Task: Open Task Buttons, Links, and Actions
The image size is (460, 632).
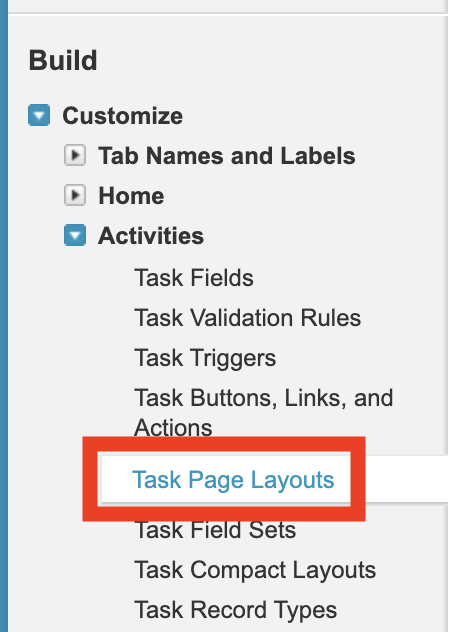Action: tap(264, 412)
